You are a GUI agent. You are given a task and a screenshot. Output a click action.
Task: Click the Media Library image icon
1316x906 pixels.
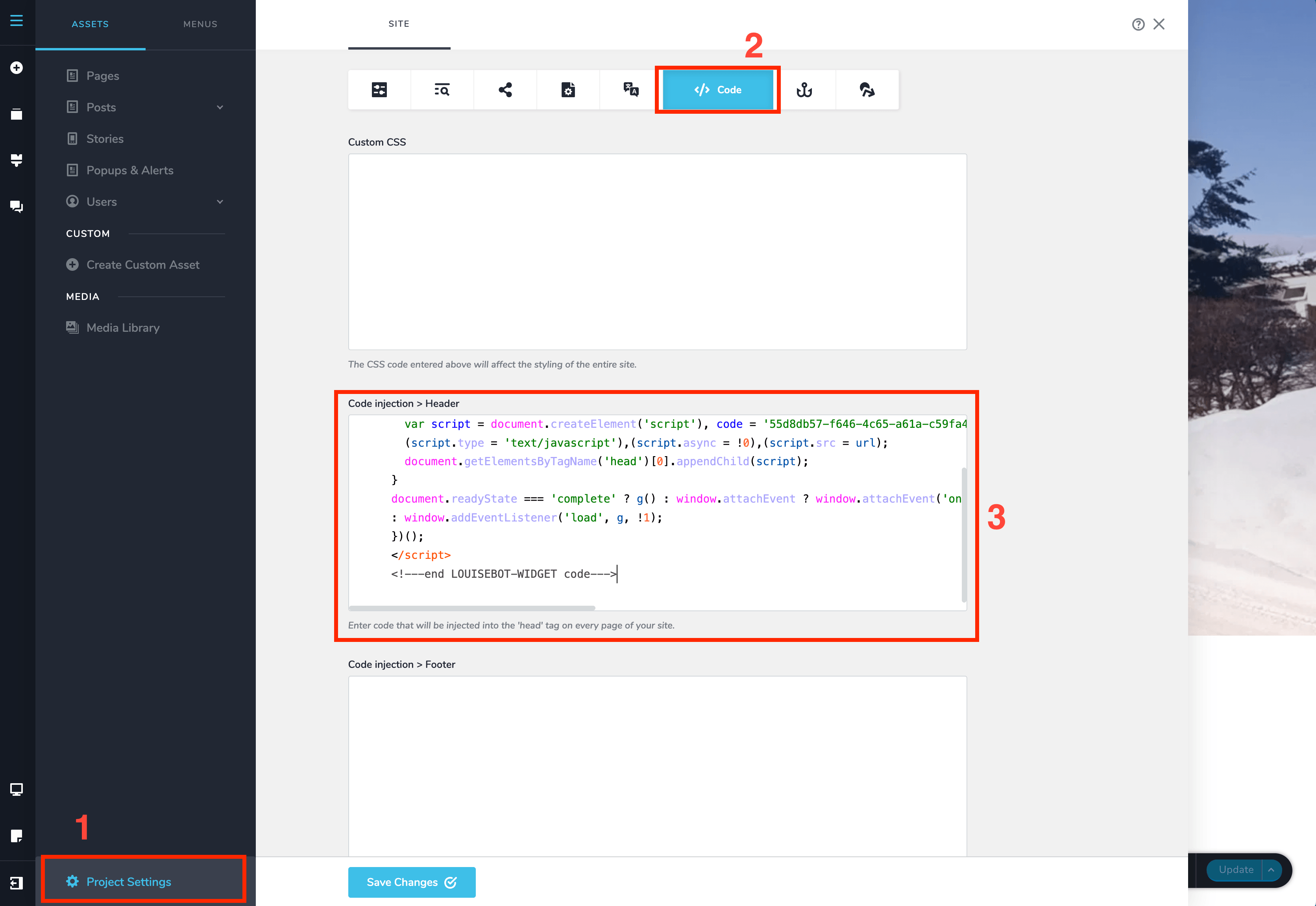(x=72, y=327)
